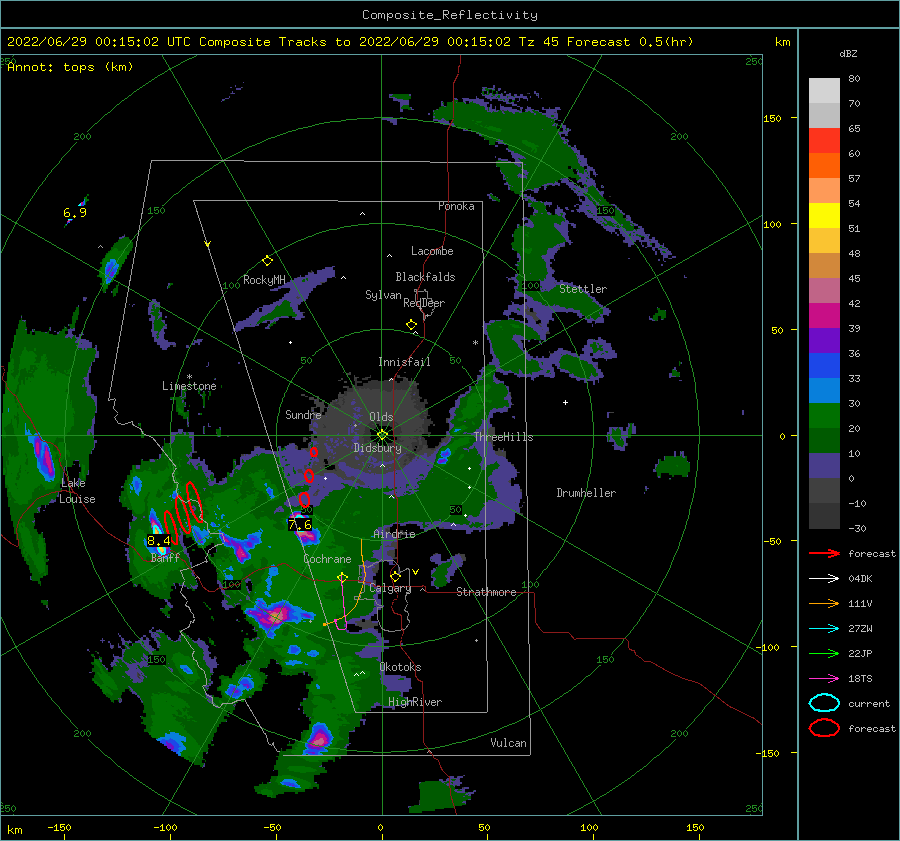The height and width of the screenshot is (841, 900).
Task: Pick the light gray 70-80 dBZ swatch
Action: pos(824,91)
